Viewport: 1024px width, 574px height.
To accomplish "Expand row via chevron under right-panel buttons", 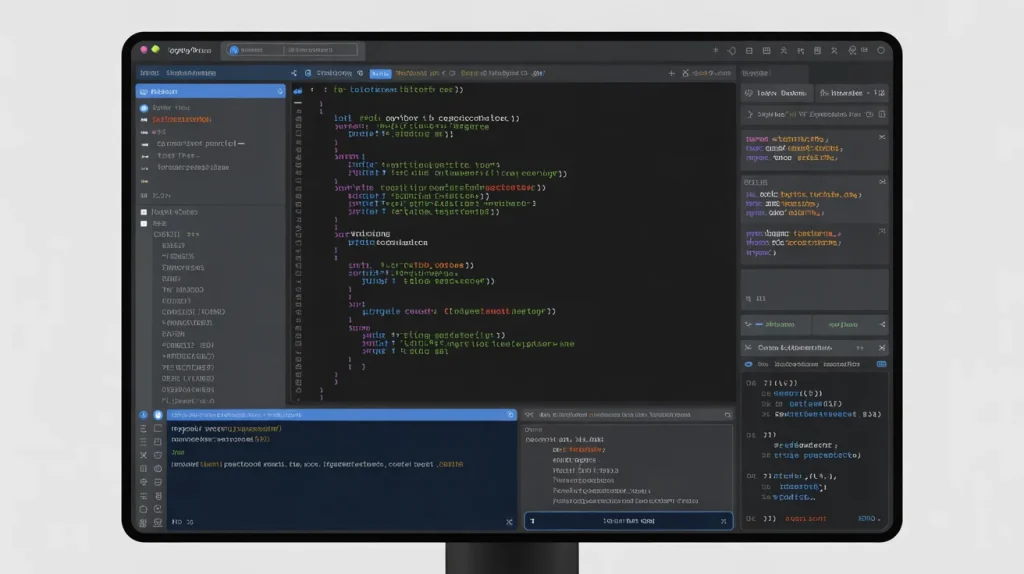I will tap(750, 114).
